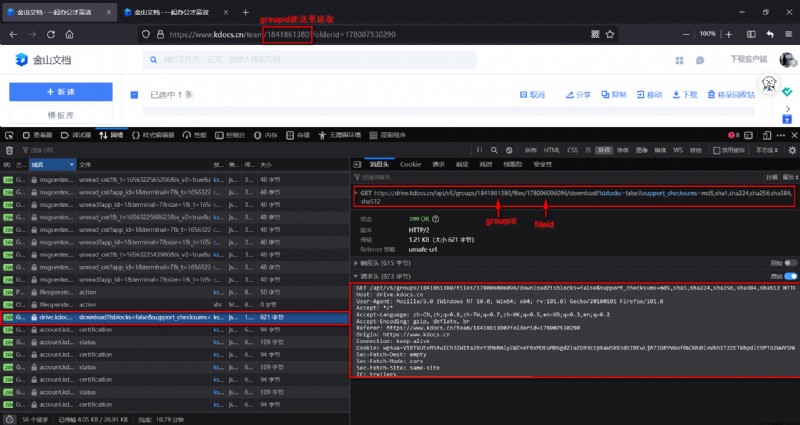The width and height of the screenshot is (800, 425).
Task: Click the browser address bar URL
Action: pyautogui.click(x=282, y=35)
